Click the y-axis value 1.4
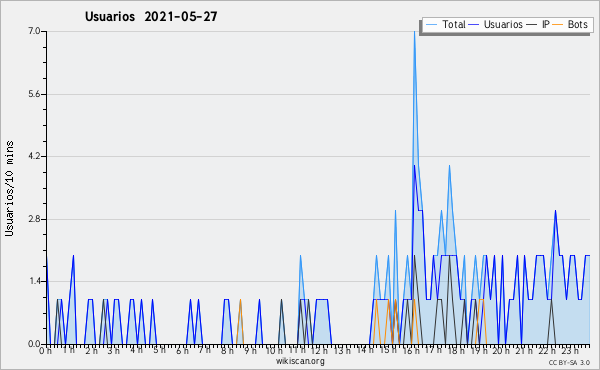The width and height of the screenshot is (600, 370). pyautogui.click(x=34, y=281)
